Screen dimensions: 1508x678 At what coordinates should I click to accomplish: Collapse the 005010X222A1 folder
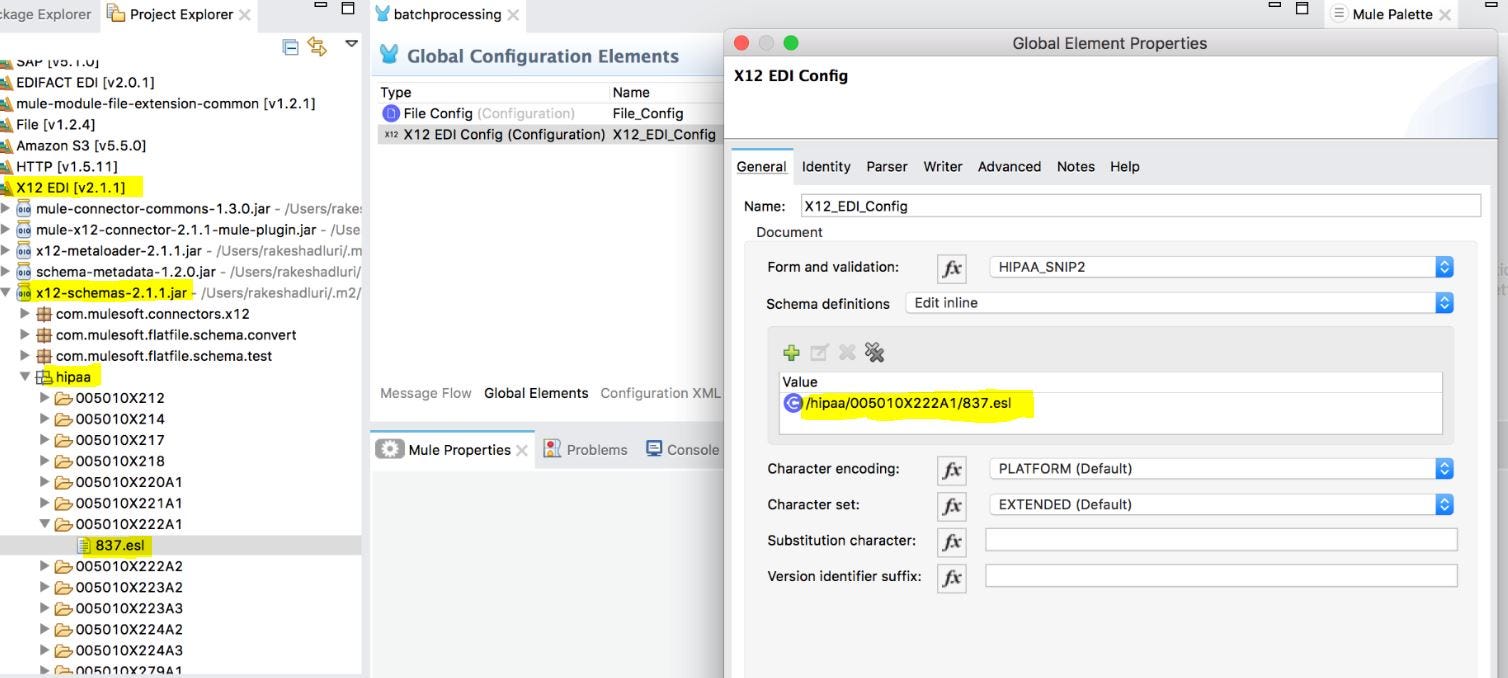tap(44, 524)
